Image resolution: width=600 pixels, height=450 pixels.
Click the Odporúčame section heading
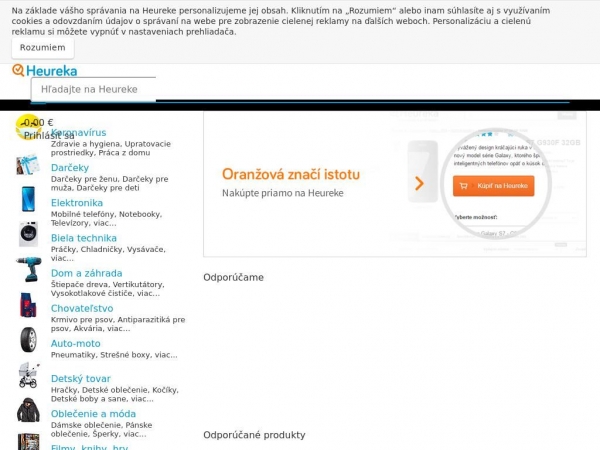[233, 277]
